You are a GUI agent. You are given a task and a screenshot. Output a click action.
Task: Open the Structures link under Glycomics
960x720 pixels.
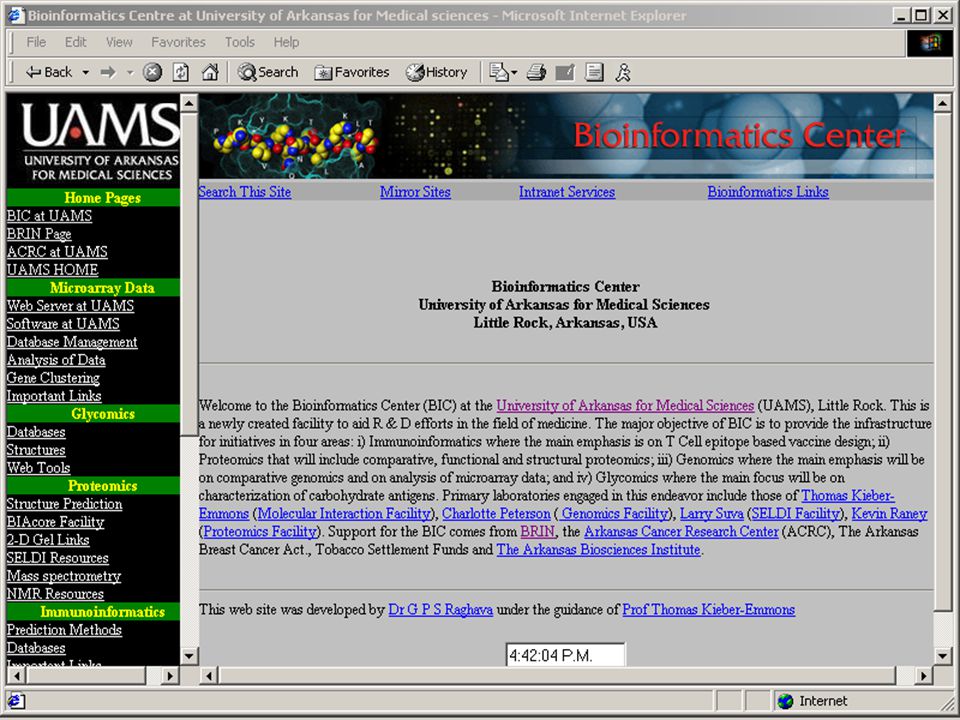(36, 450)
